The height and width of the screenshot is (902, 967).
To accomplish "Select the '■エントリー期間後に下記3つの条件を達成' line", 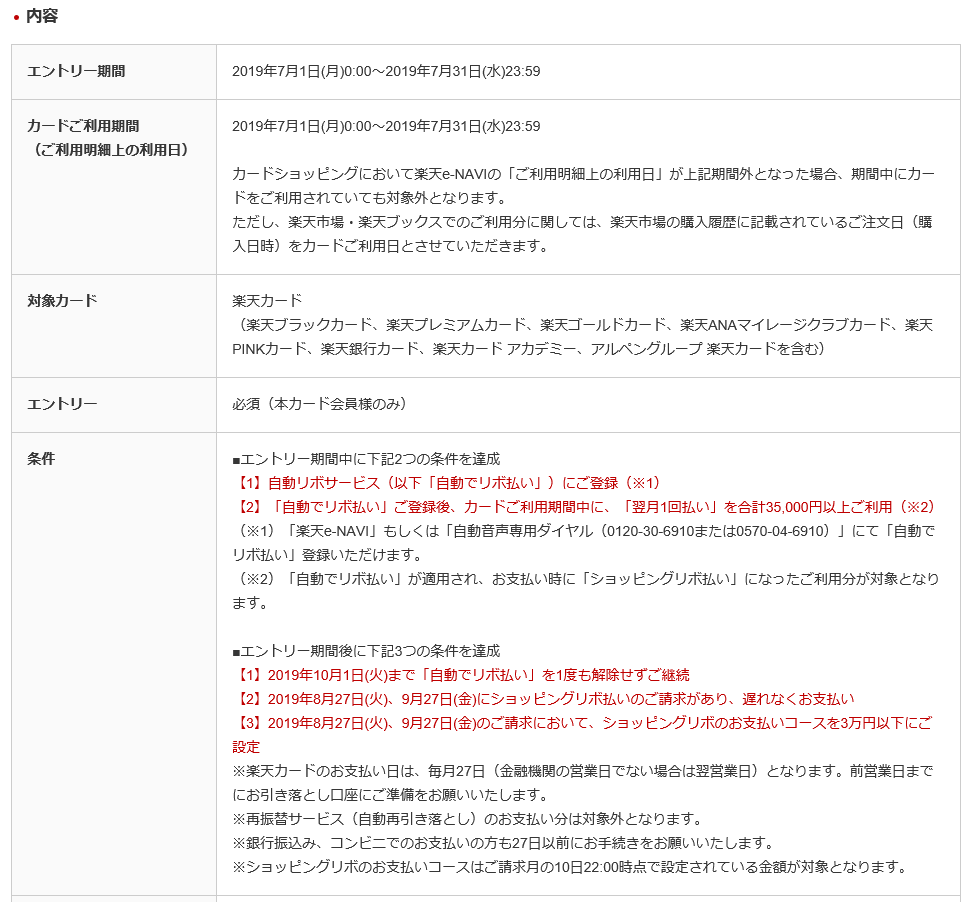I will click(366, 652).
